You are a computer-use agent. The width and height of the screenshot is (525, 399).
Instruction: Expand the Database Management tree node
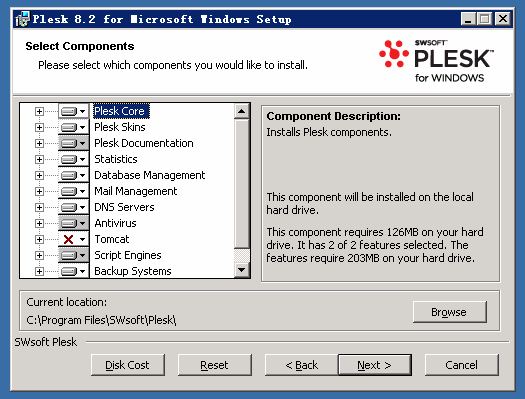[39, 175]
